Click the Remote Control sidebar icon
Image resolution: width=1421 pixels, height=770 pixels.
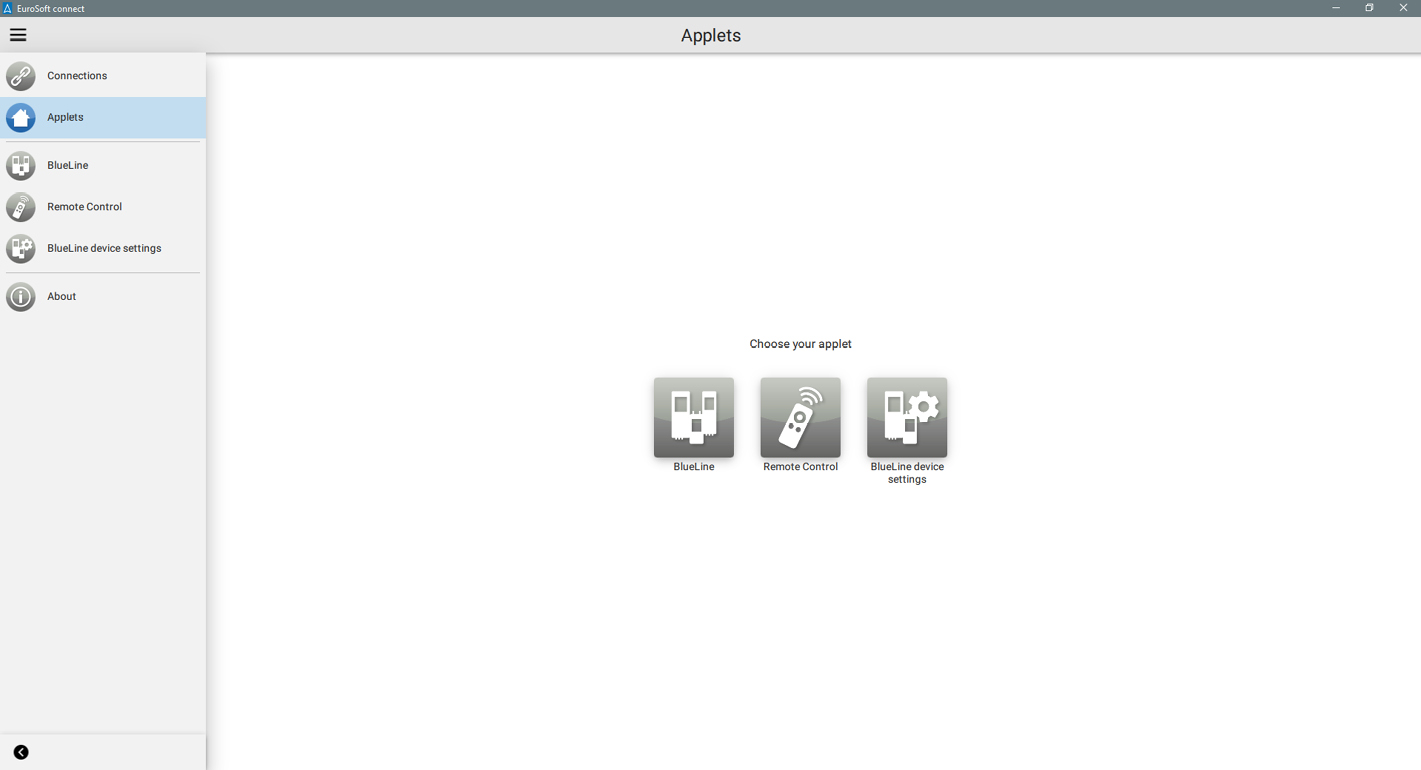[x=21, y=207]
